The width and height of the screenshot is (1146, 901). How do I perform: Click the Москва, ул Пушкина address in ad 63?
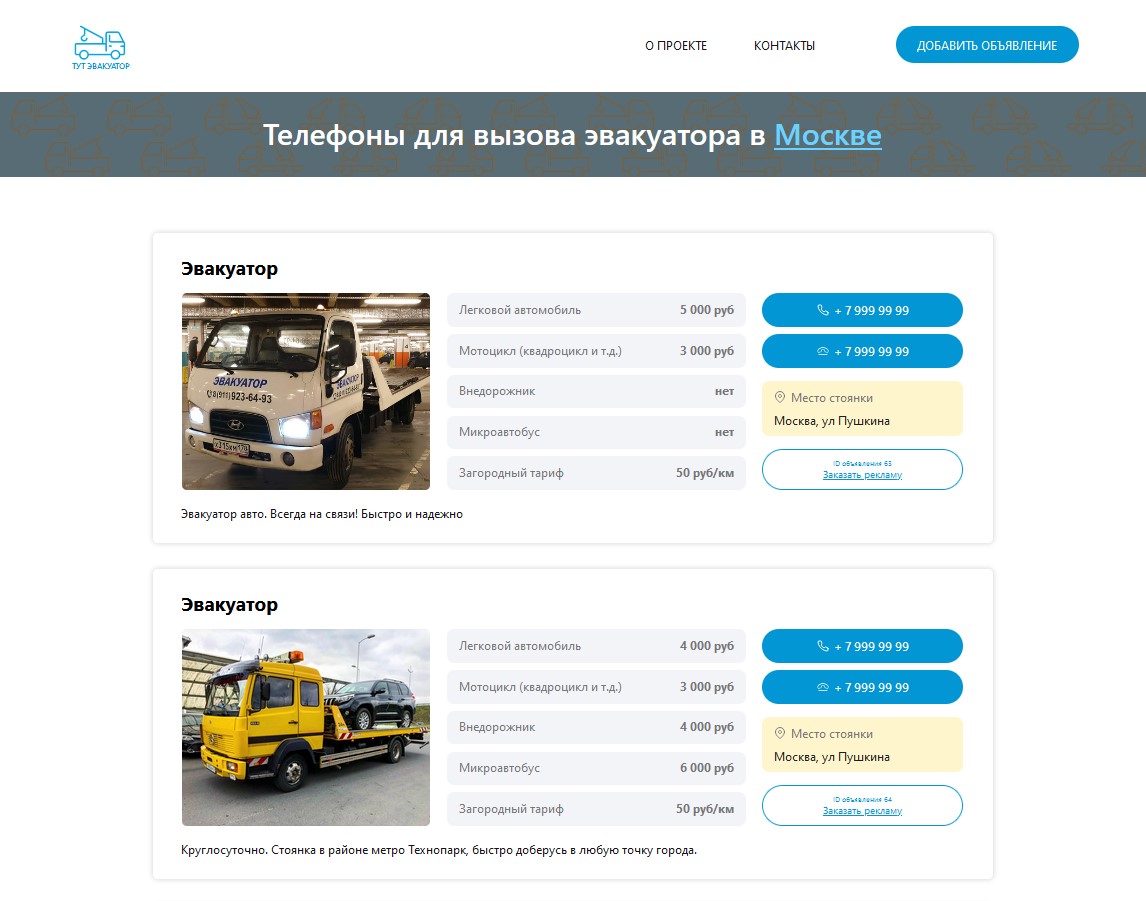832,421
